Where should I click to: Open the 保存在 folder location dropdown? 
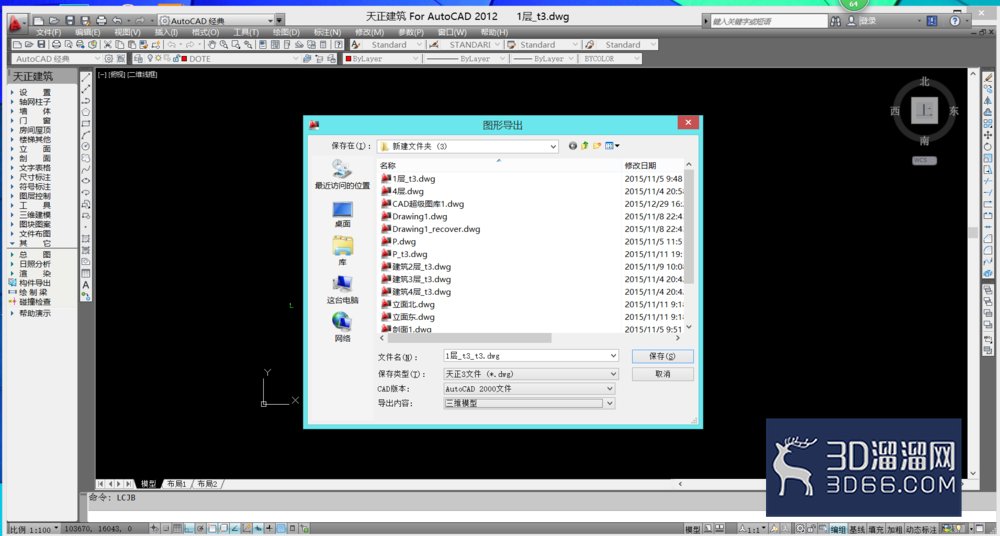(x=467, y=146)
